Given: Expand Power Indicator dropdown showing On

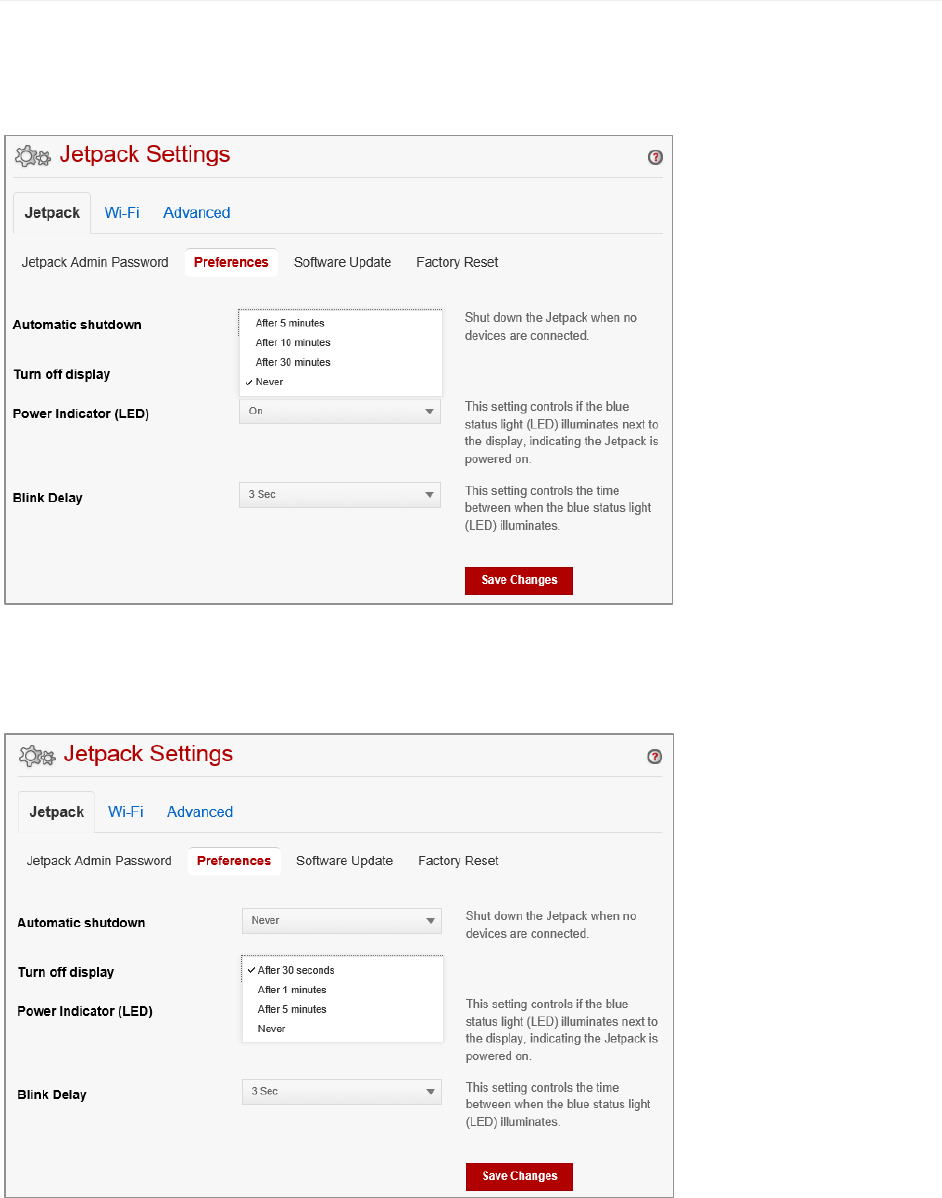Looking at the screenshot, I should pyautogui.click(x=340, y=411).
